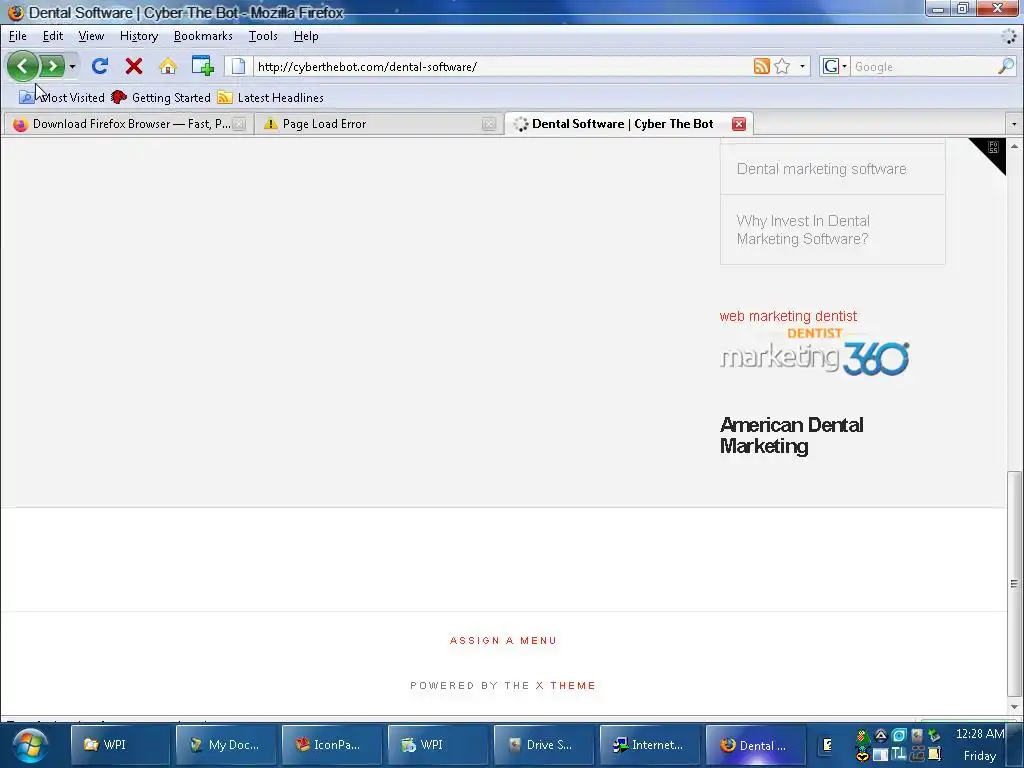The image size is (1024, 768).
Task: Reload the page with the blue refresh icon
Action: coord(99,66)
